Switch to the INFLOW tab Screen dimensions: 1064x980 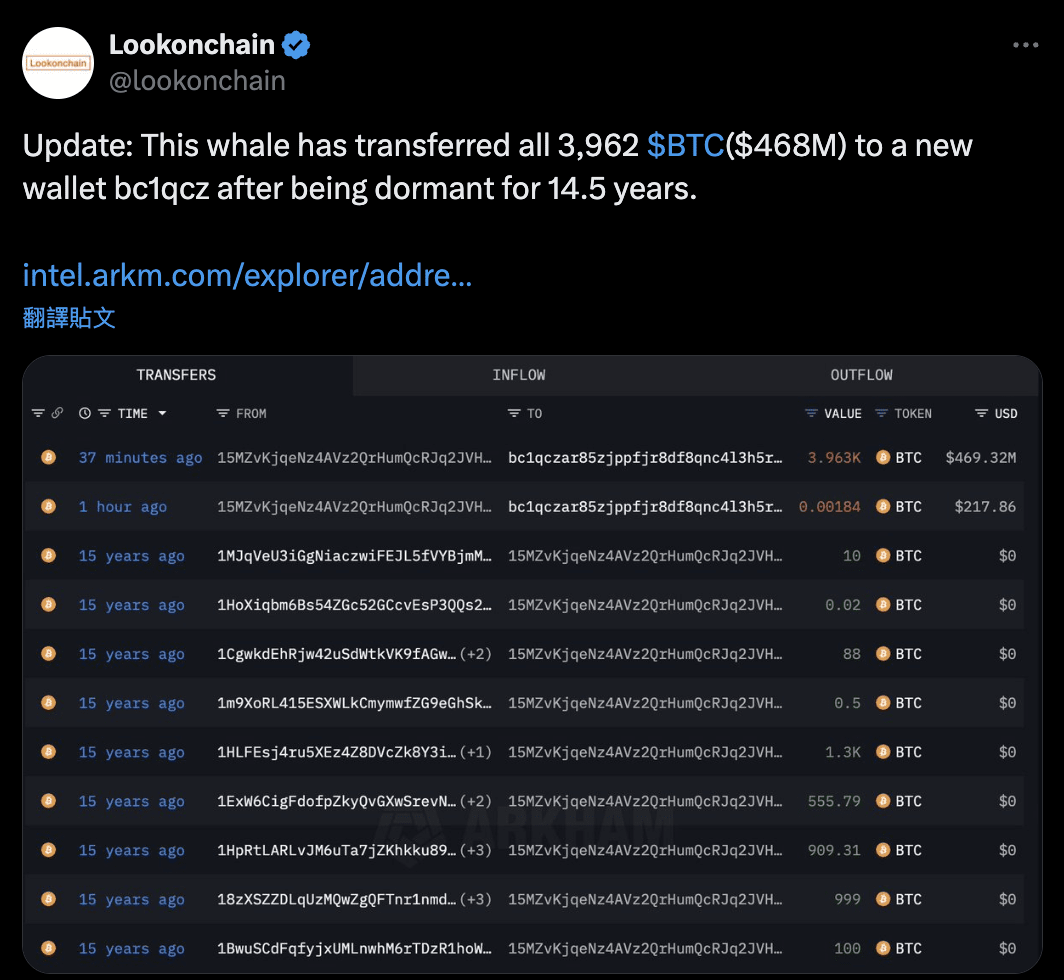(x=519, y=375)
